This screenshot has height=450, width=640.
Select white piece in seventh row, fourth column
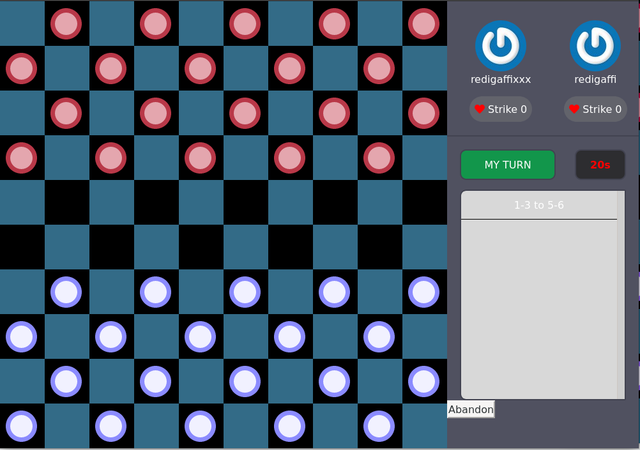[156, 292]
